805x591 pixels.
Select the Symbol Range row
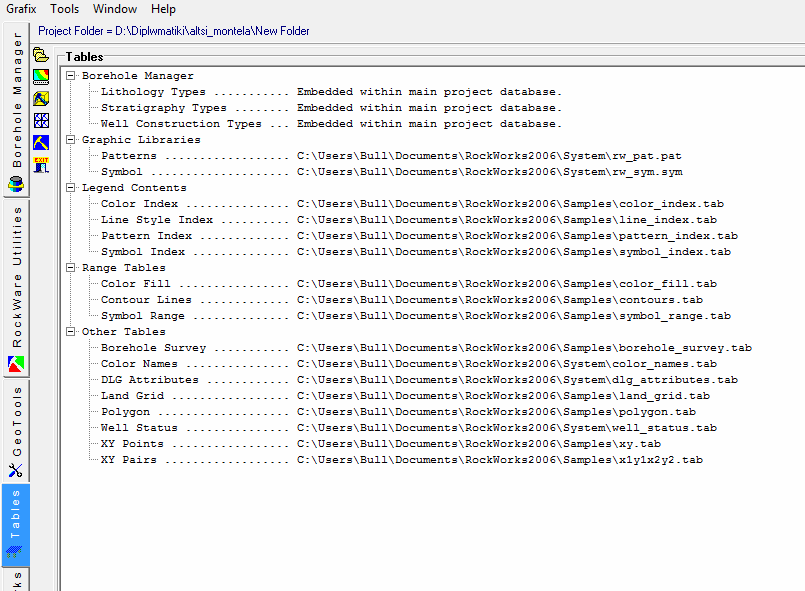[x=416, y=316]
